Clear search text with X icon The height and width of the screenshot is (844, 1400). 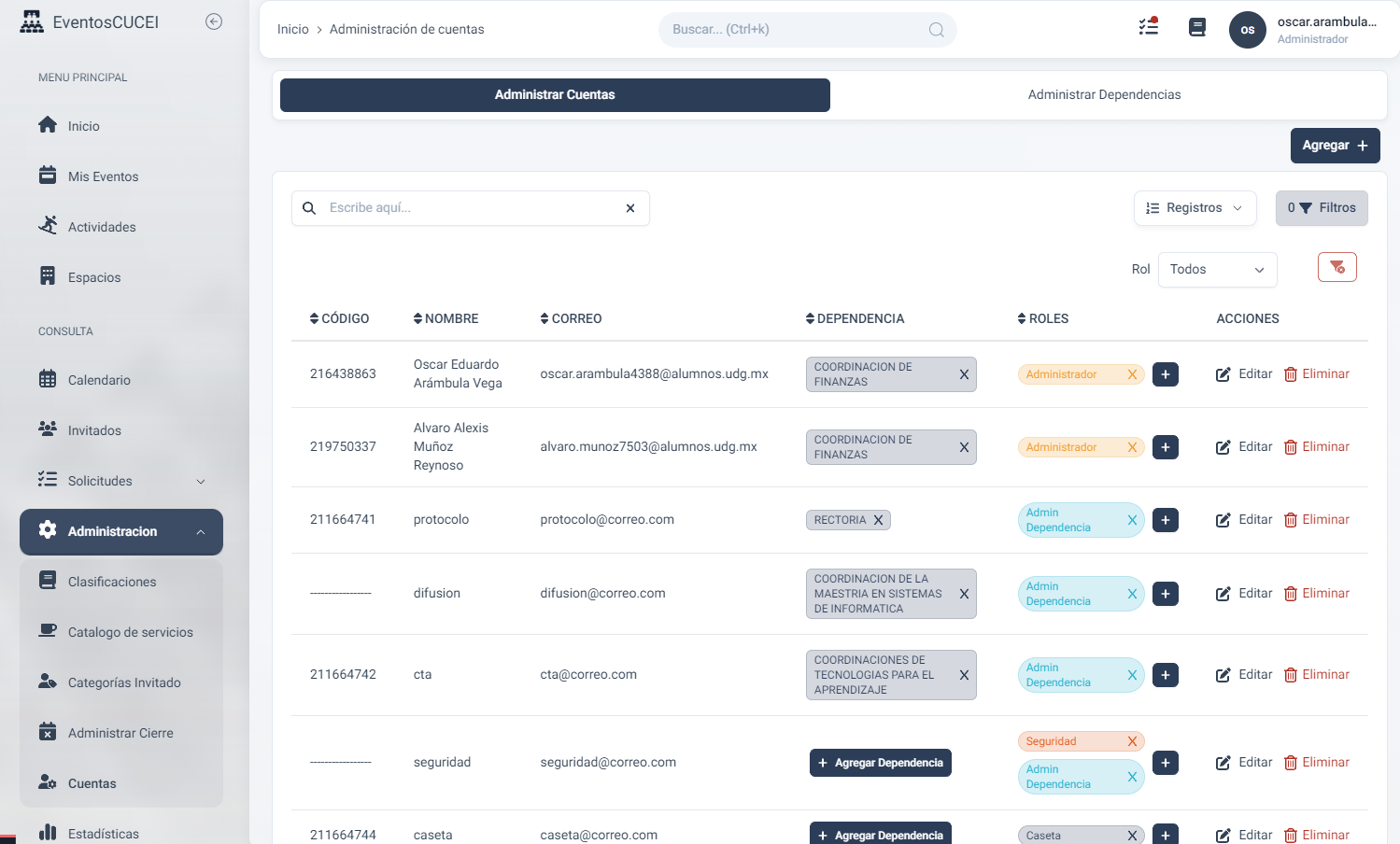630,208
